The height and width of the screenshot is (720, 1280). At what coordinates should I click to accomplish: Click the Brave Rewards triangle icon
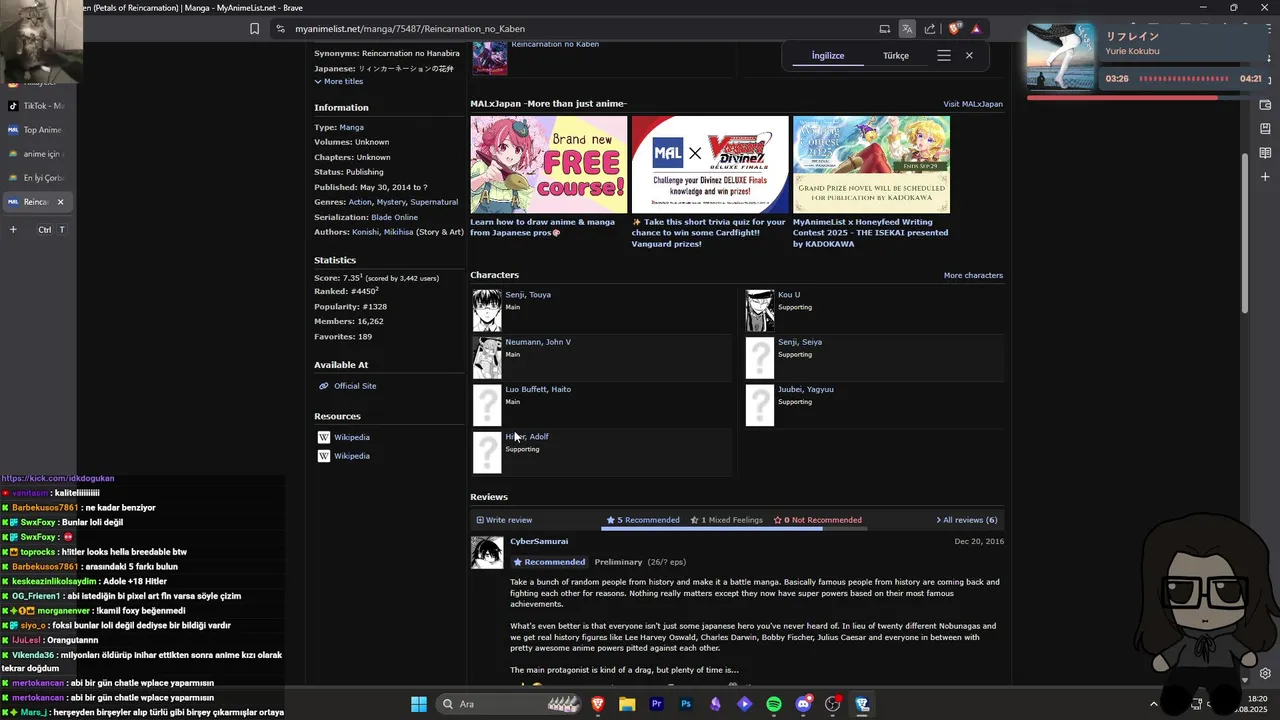[x=976, y=29]
